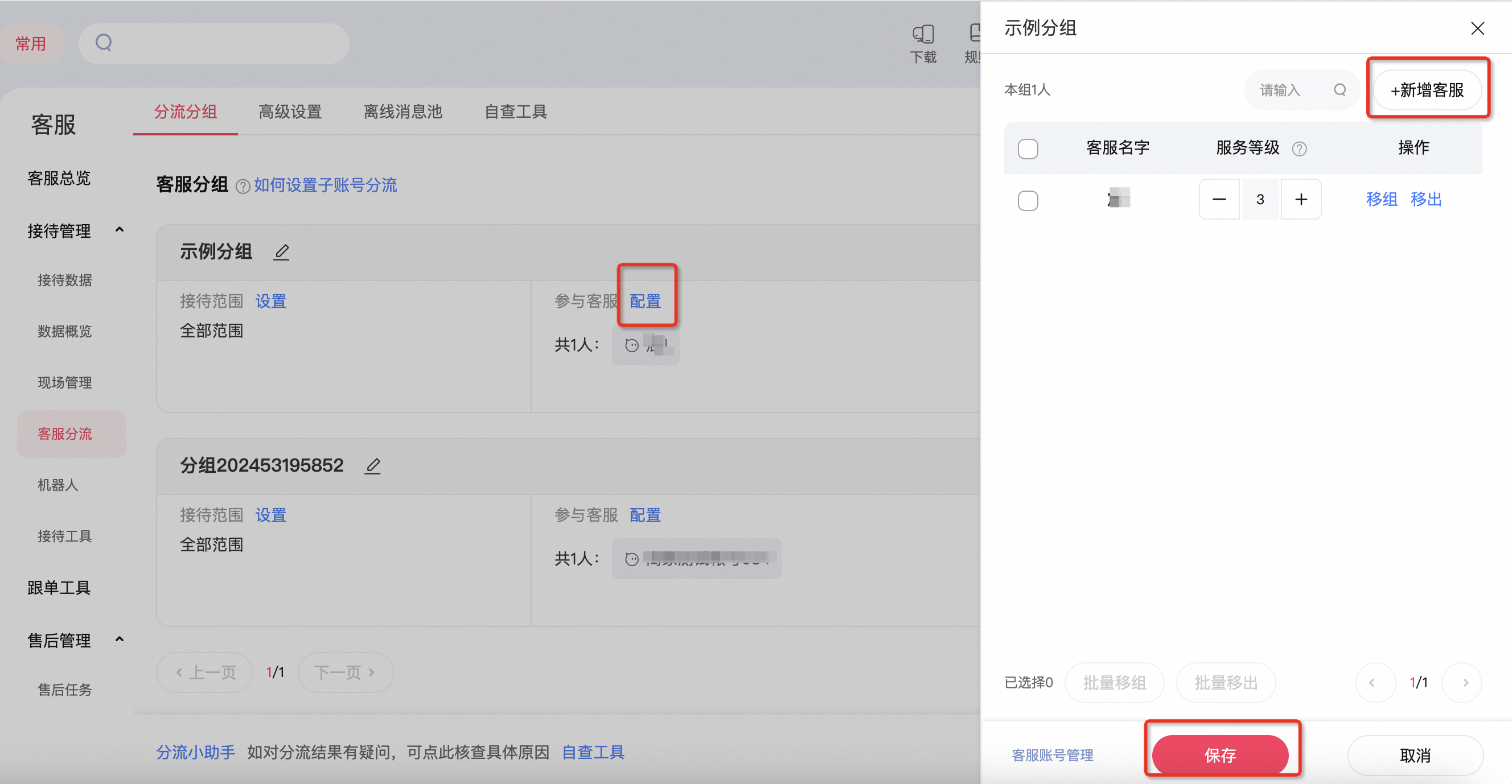The width and height of the screenshot is (1512, 784).
Task: Edit the 示例分组 name with the pencil icon
Action: click(x=282, y=251)
